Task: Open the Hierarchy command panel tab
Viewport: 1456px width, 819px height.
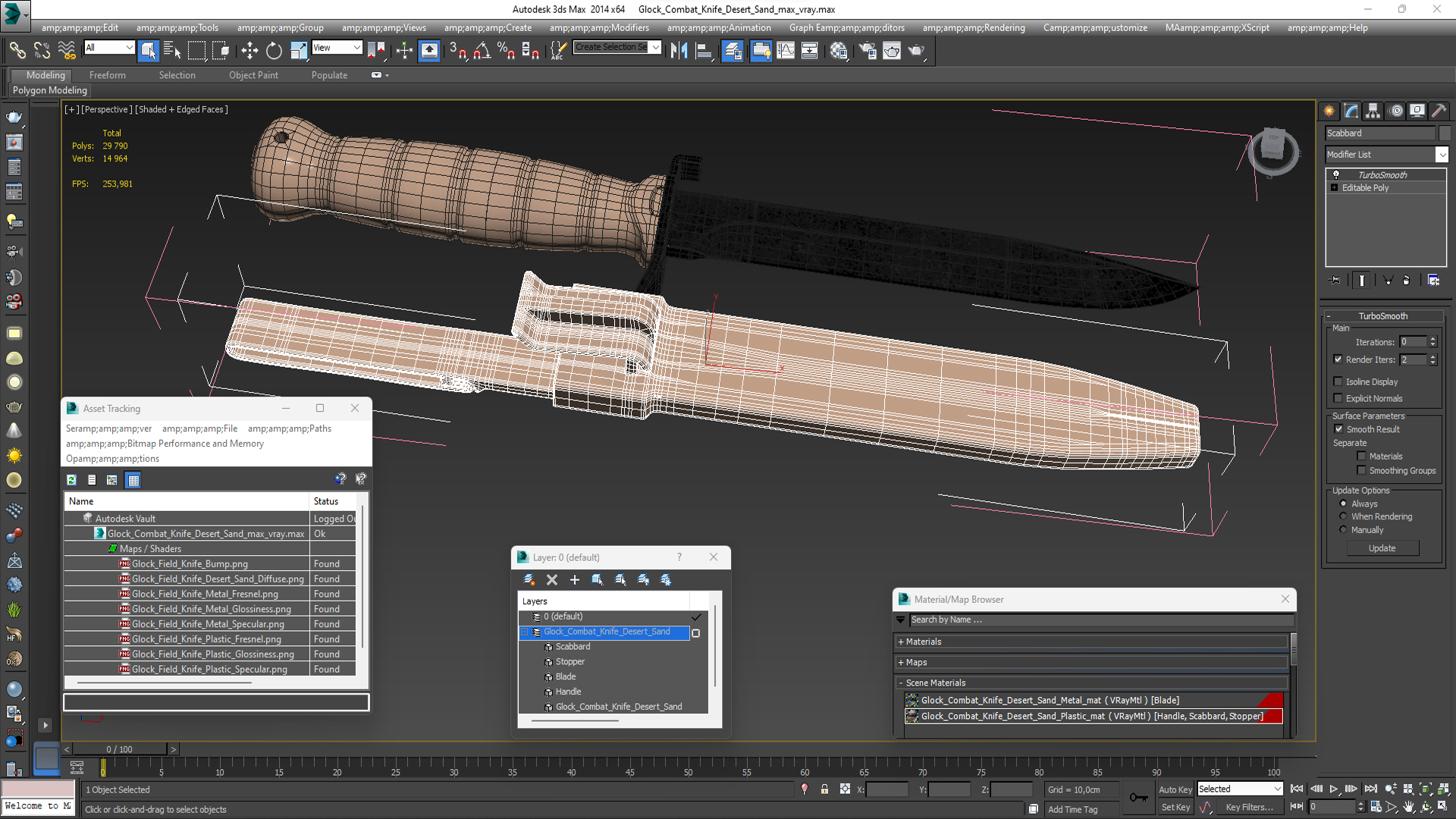Action: click(1373, 111)
